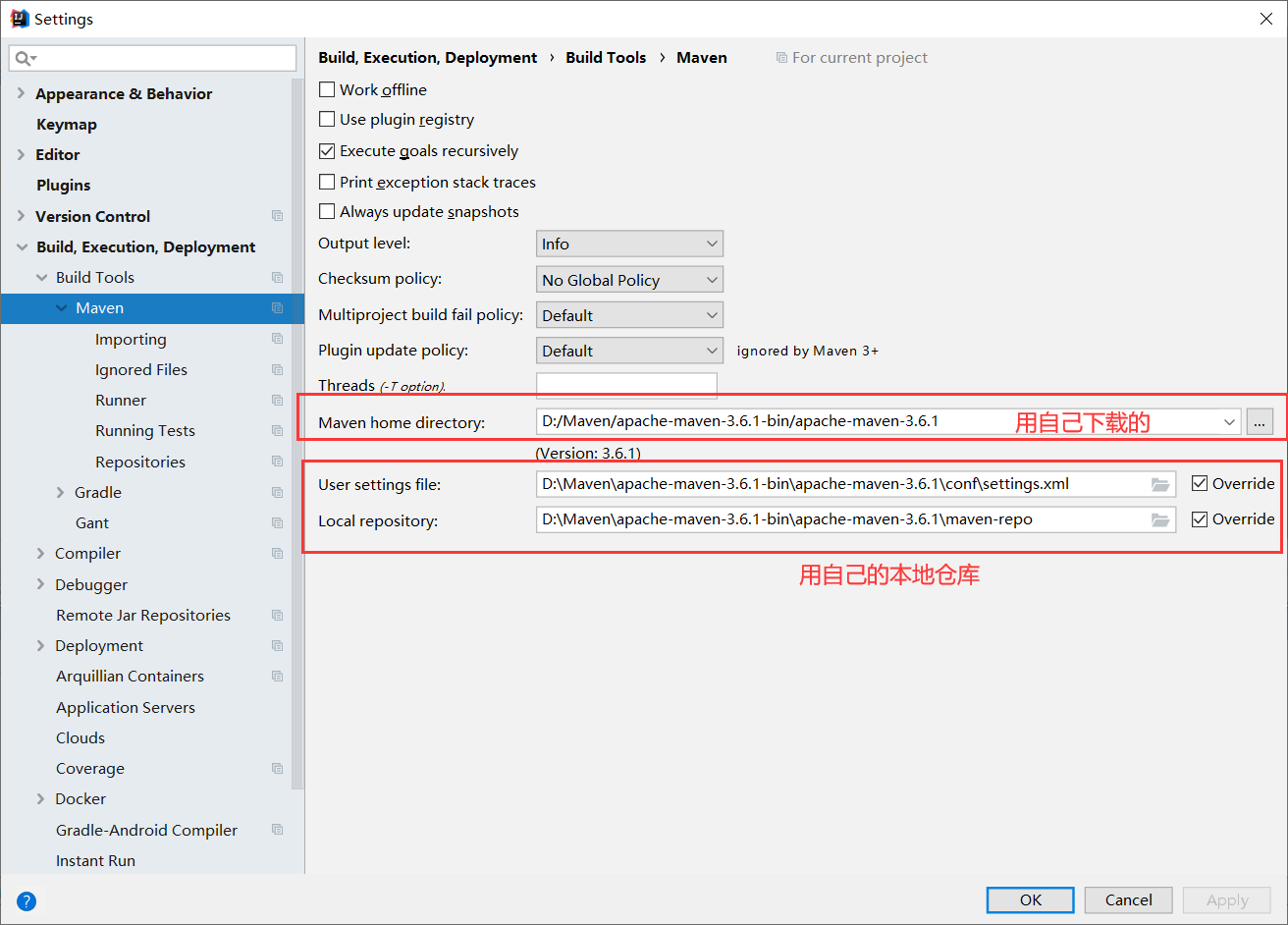The width and height of the screenshot is (1288, 925).
Task: Expand the Gradle tree node
Action: click(x=60, y=492)
